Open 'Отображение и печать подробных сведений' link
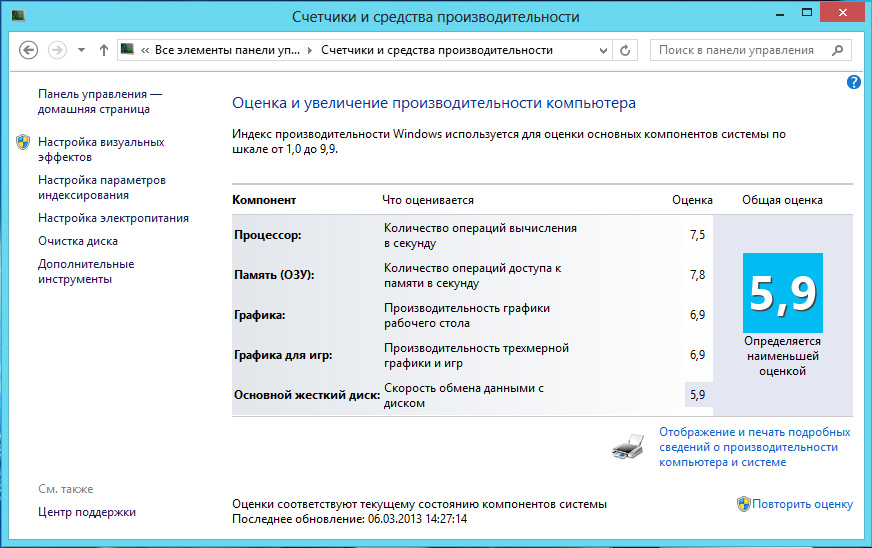The height and width of the screenshot is (548, 872). pos(754,447)
